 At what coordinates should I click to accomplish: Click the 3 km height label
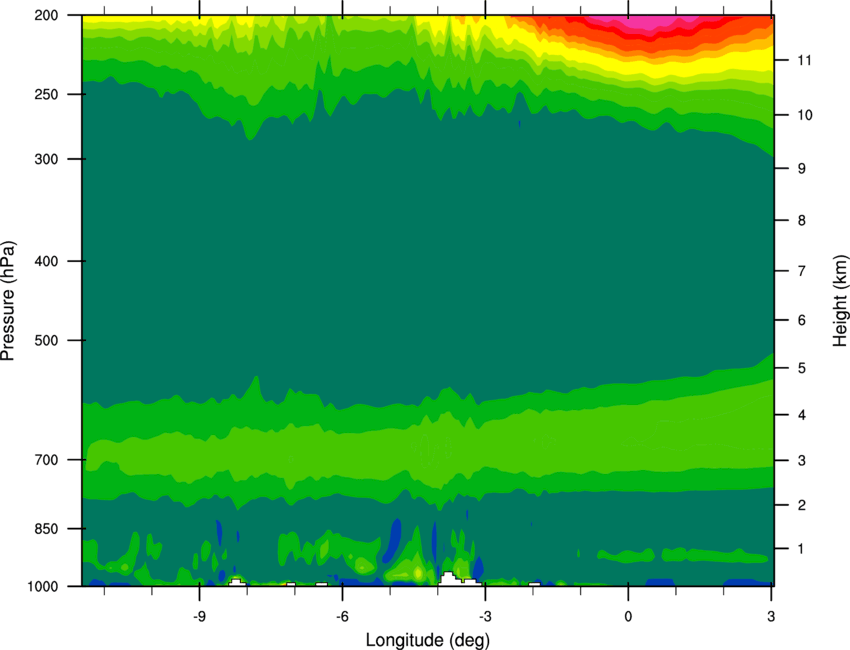click(802, 461)
